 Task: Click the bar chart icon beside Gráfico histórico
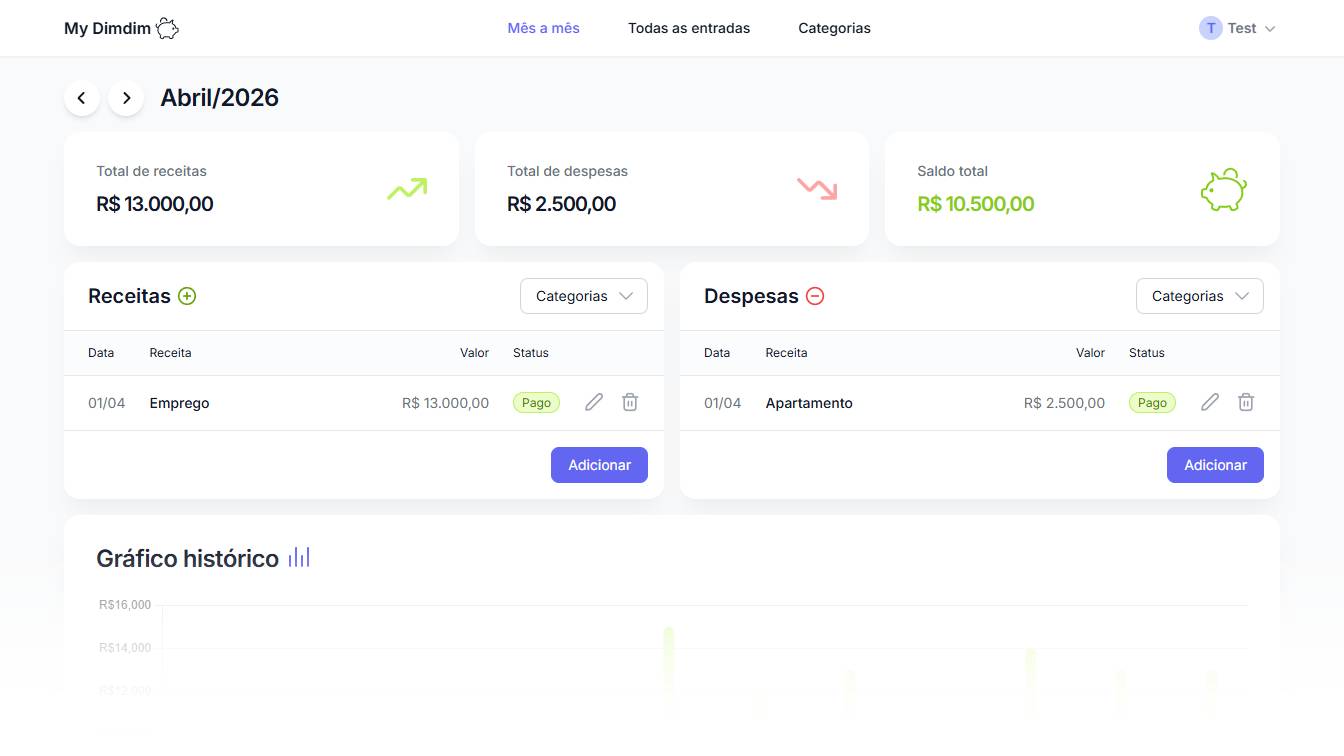[x=299, y=558]
